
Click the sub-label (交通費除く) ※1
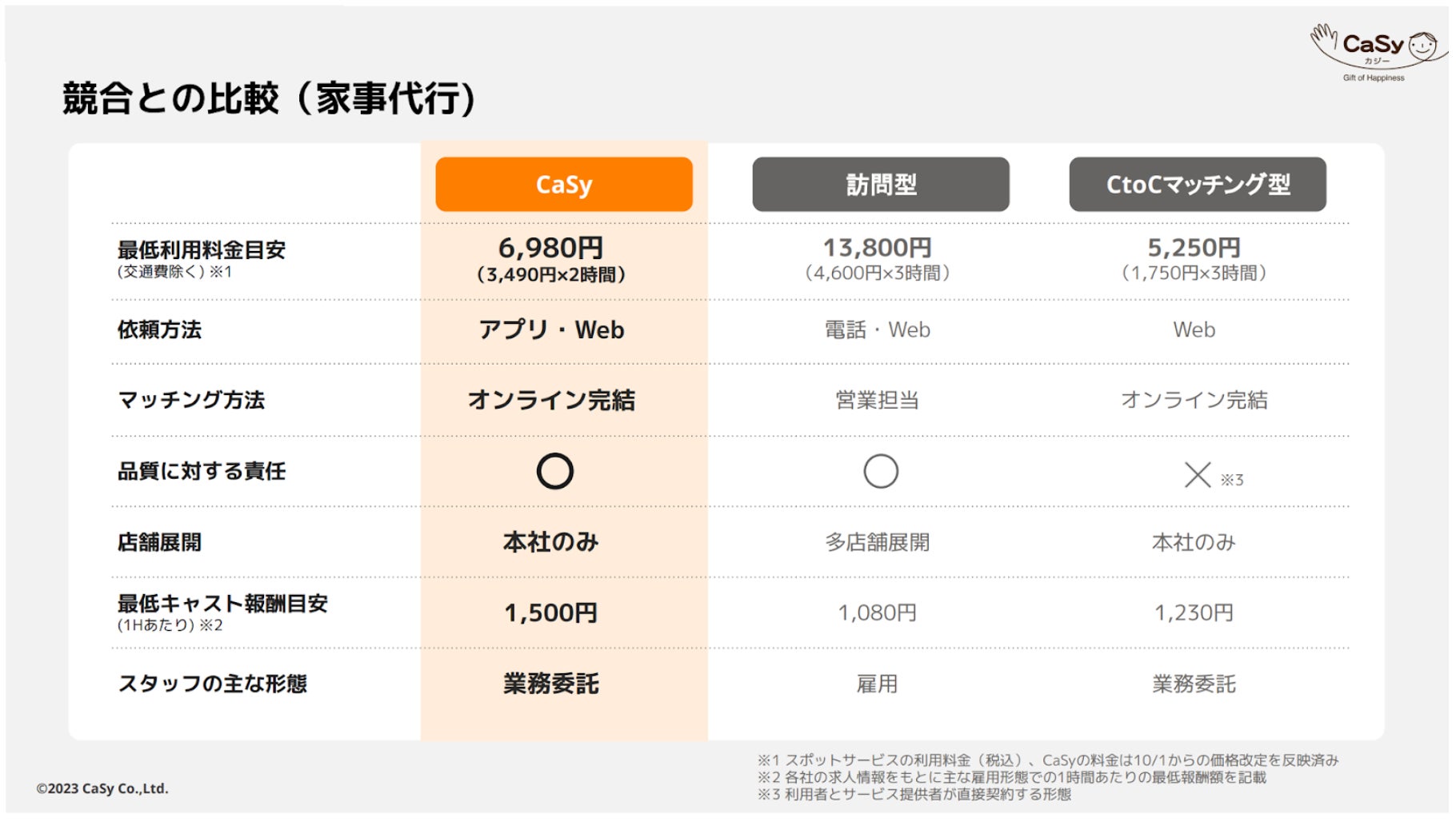pyautogui.click(x=174, y=272)
